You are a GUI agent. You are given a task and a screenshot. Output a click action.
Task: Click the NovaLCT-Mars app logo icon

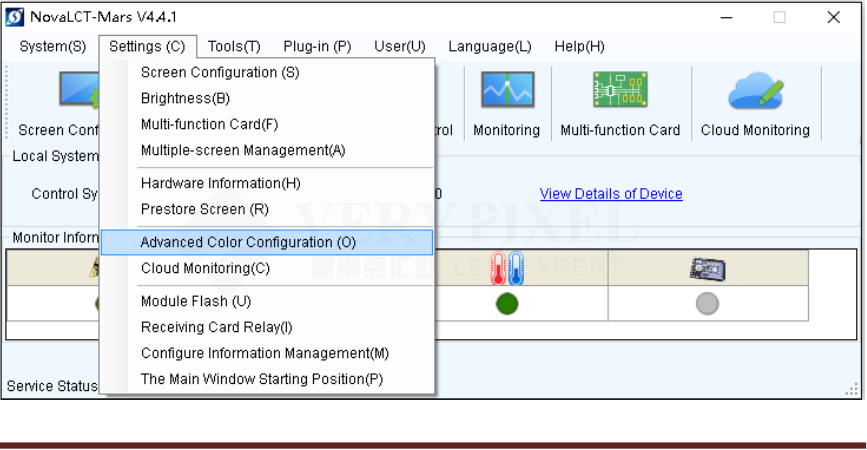(14, 17)
